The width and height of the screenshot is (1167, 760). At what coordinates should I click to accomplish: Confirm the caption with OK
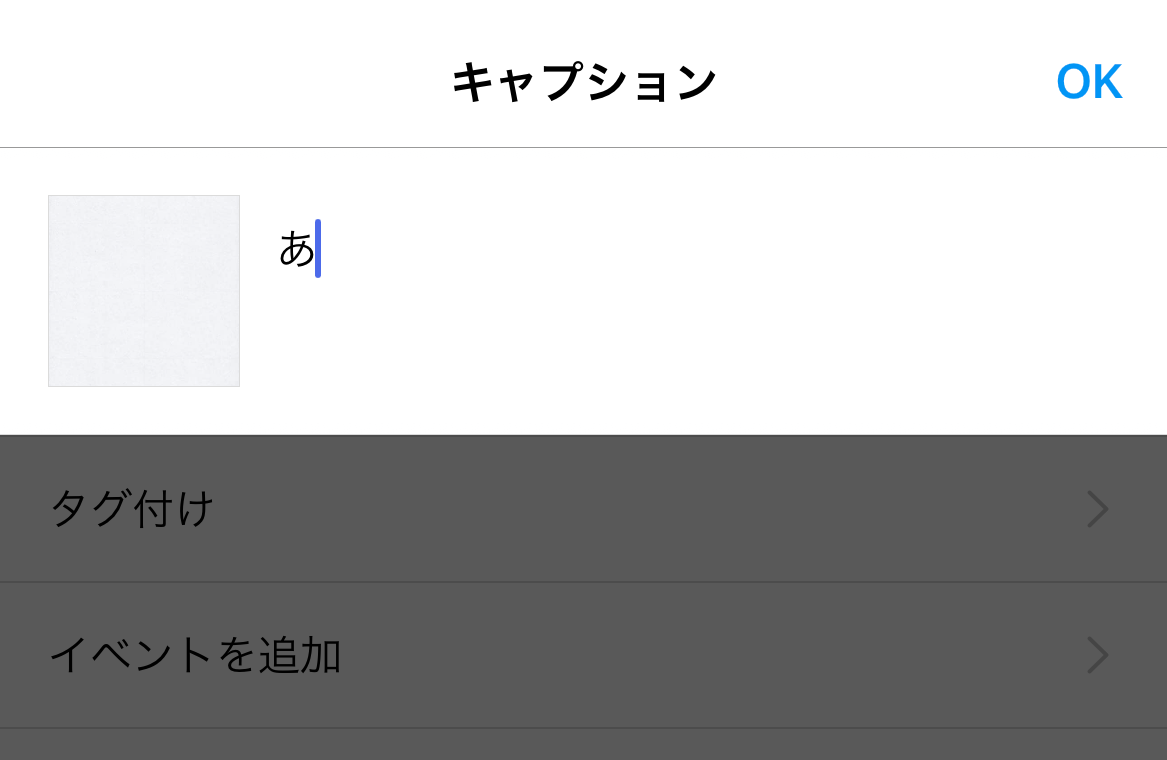click(x=1089, y=81)
